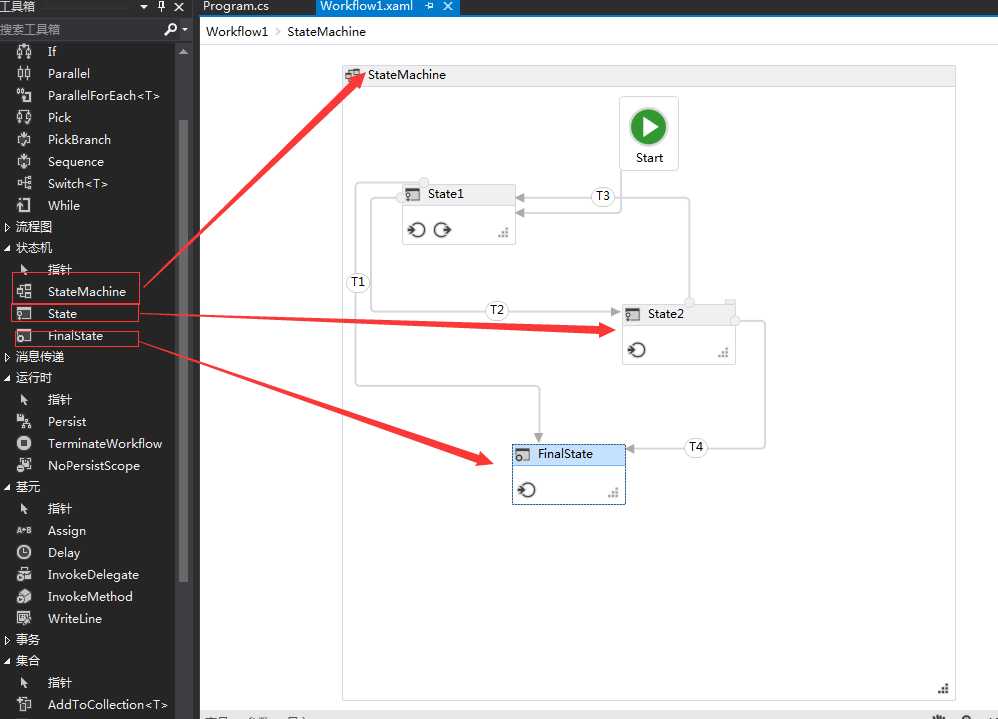Select the Parallel activity icon

tap(24, 73)
